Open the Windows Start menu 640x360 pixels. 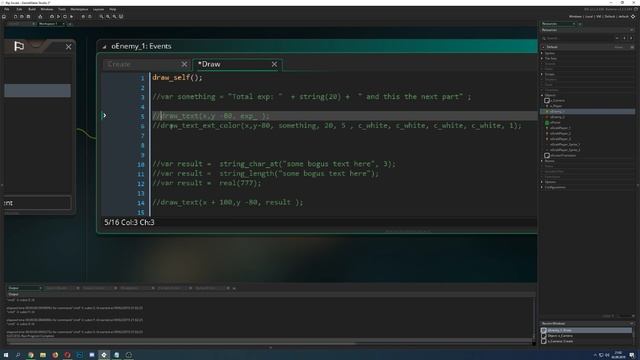(6, 355)
